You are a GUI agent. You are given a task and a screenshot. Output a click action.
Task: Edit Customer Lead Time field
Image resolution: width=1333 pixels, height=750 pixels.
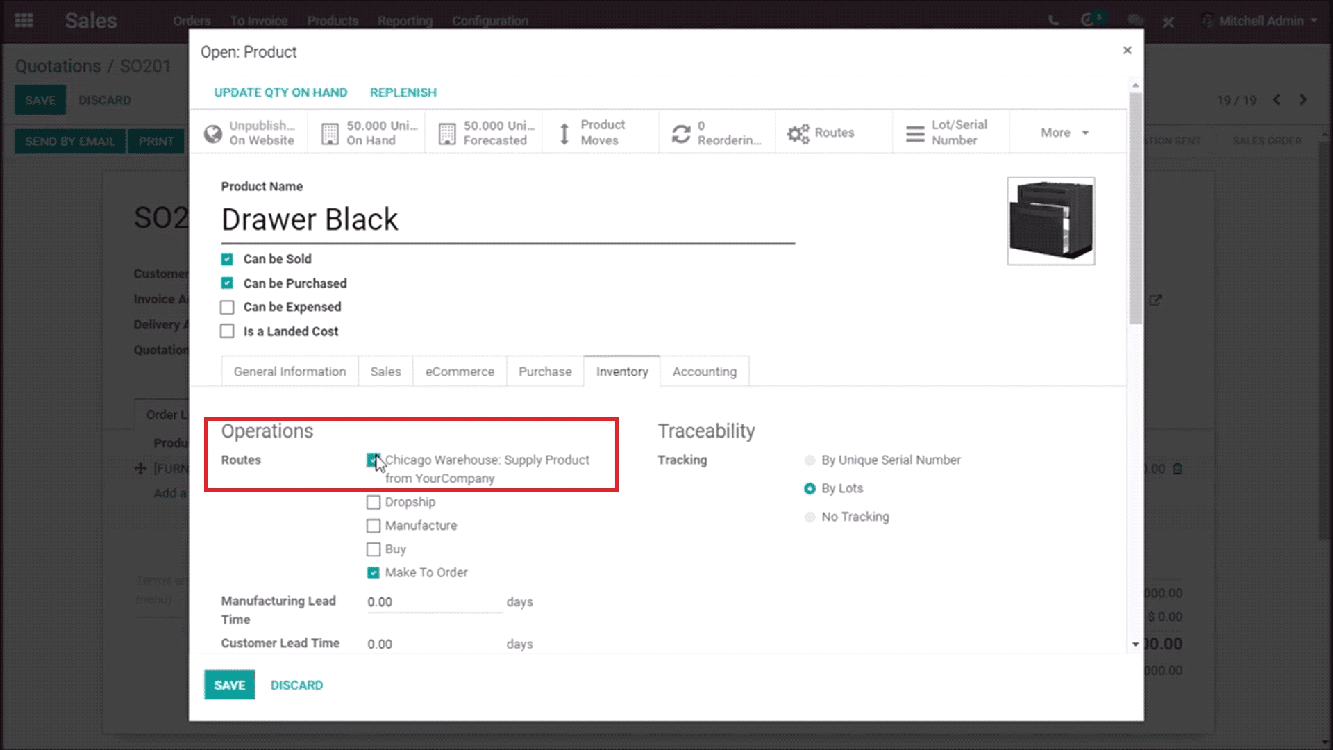click(434, 644)
